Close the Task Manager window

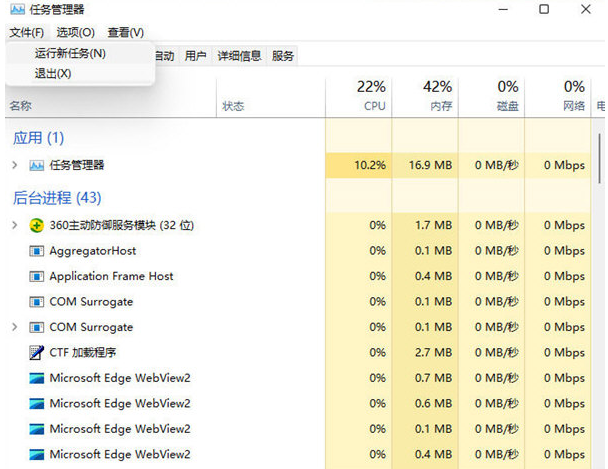[x=586, y=9]
